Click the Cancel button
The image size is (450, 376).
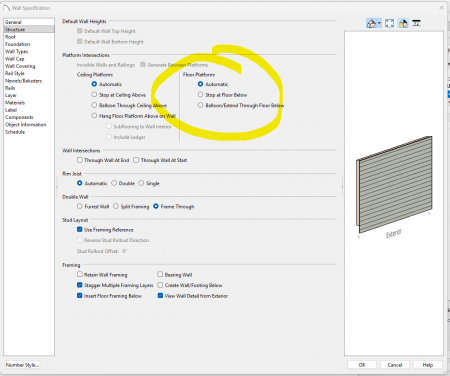point(395,365)
